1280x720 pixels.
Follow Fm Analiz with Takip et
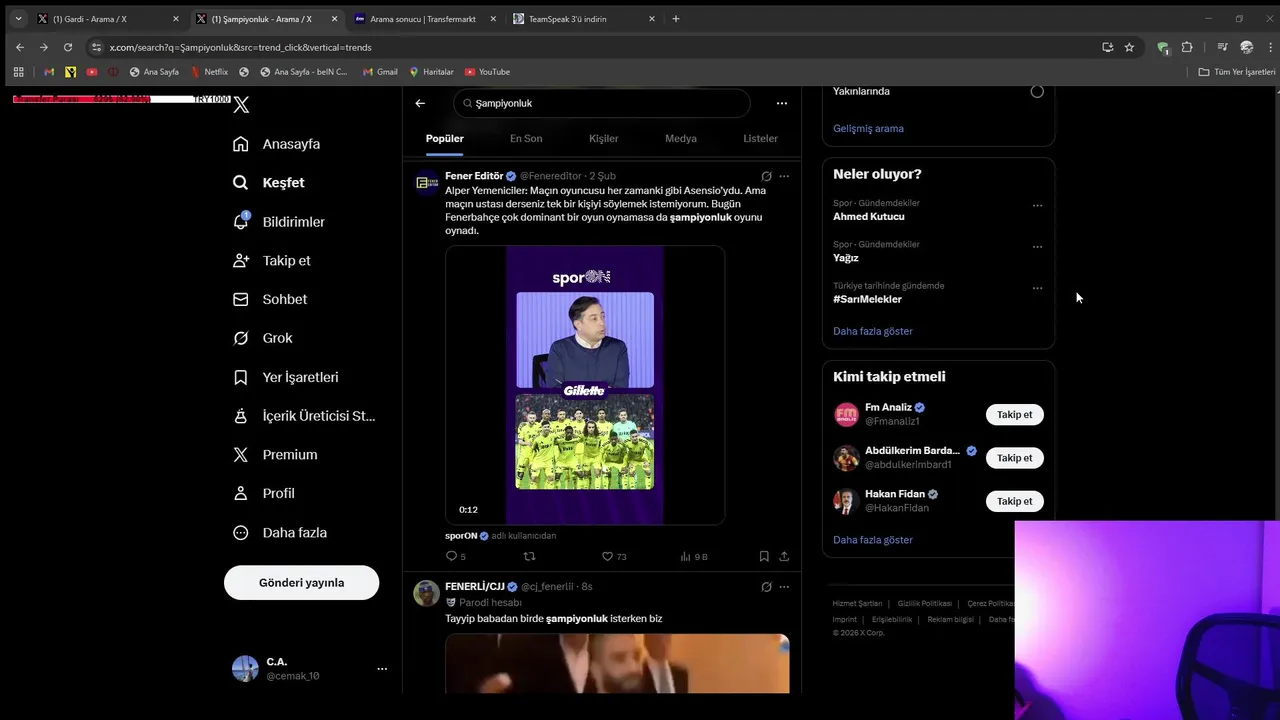(x=1015, y=415)
